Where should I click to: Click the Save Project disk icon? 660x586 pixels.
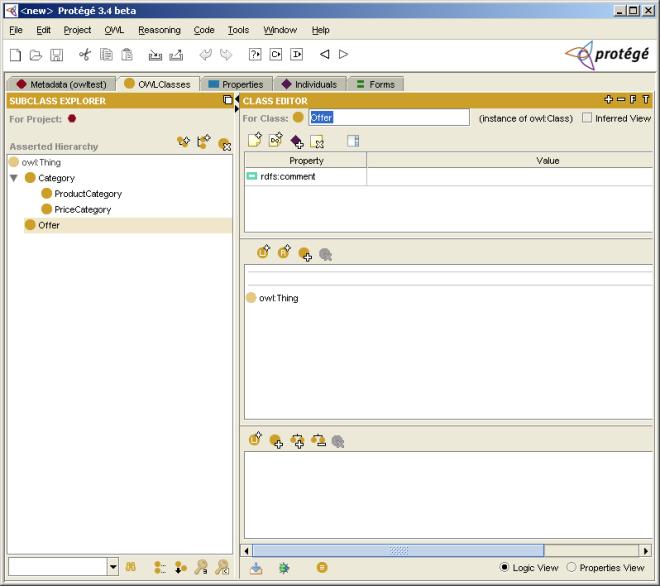click(56, 55)
